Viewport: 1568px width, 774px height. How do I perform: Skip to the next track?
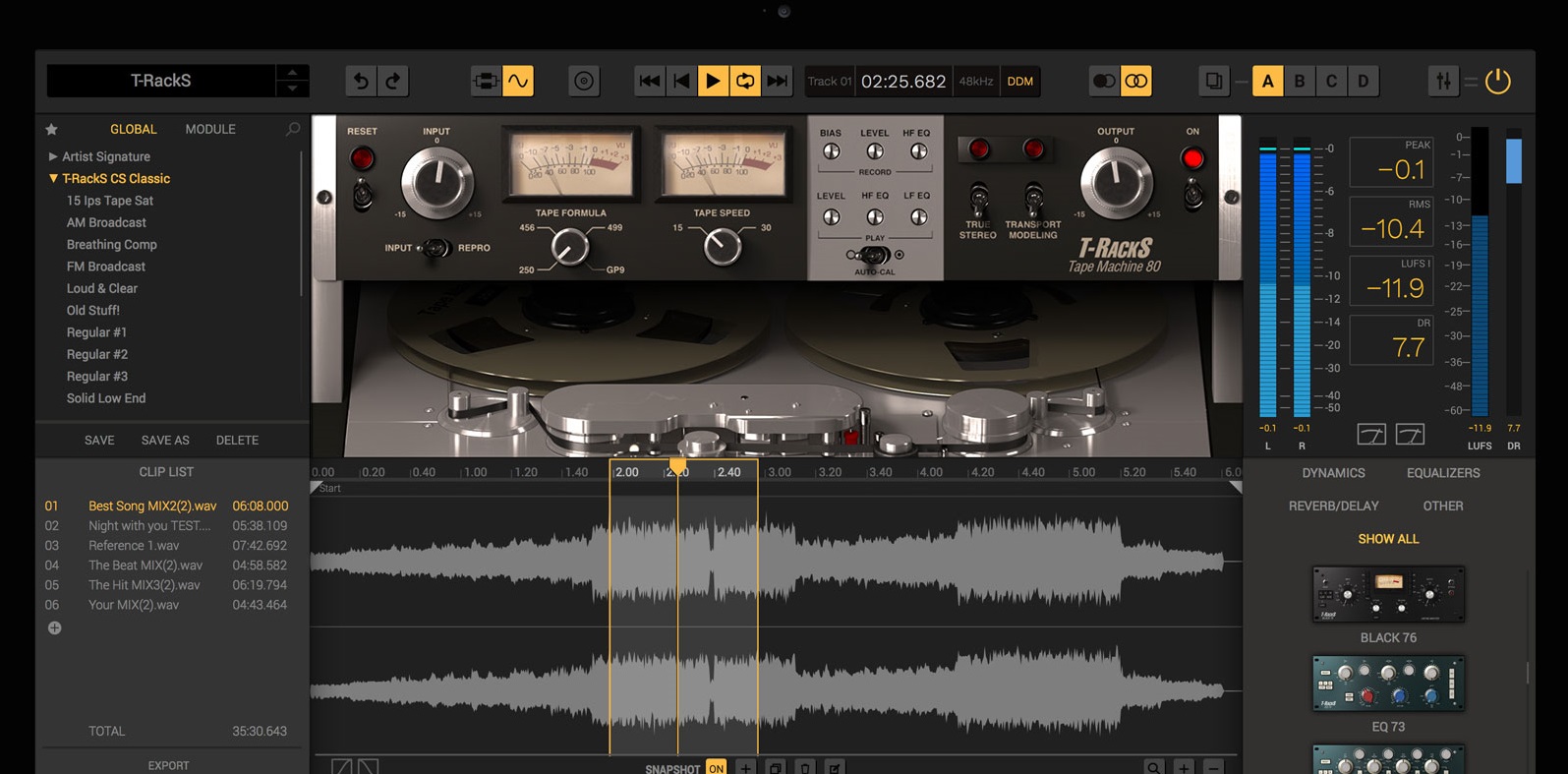click(777, 81)
